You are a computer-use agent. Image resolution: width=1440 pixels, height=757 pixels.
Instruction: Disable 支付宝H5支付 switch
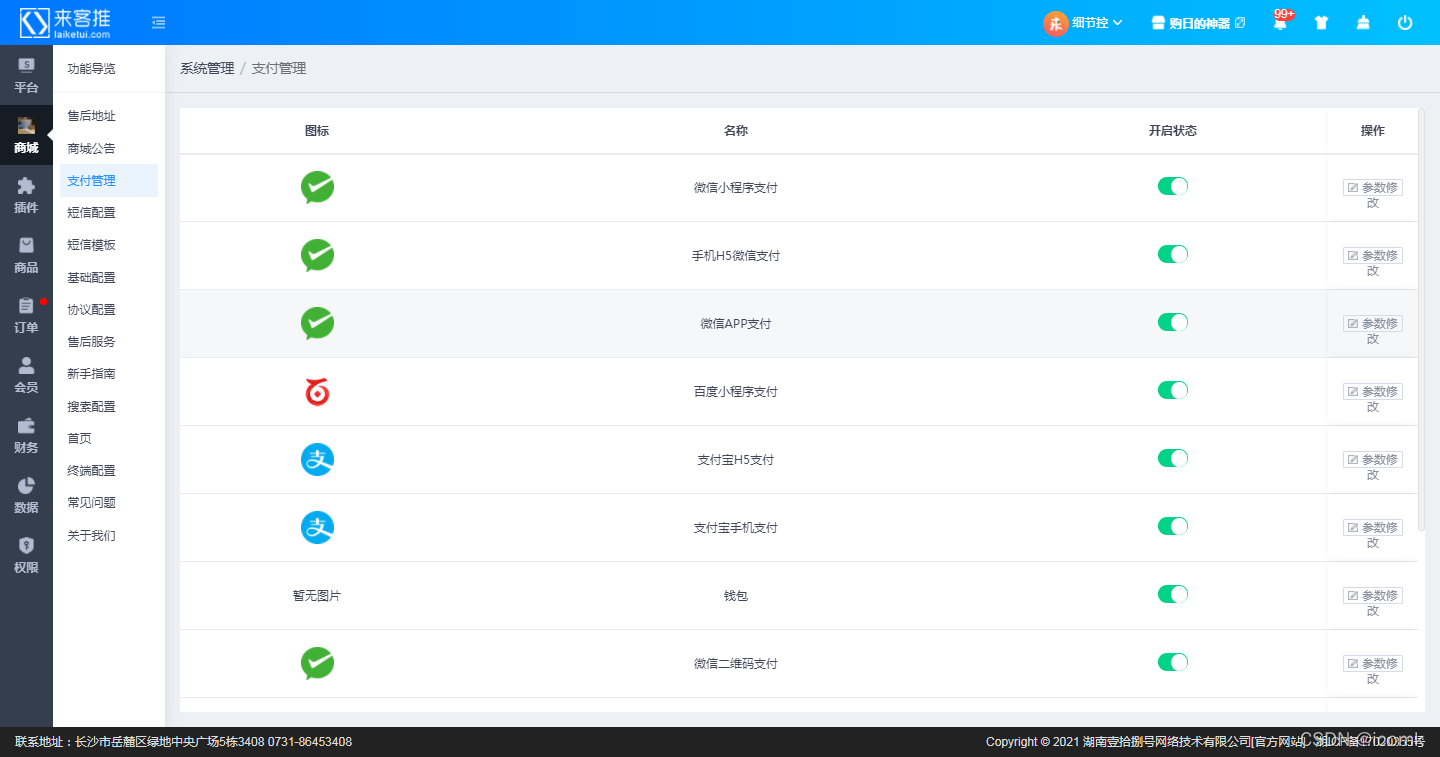click(x=1173, y=458)
